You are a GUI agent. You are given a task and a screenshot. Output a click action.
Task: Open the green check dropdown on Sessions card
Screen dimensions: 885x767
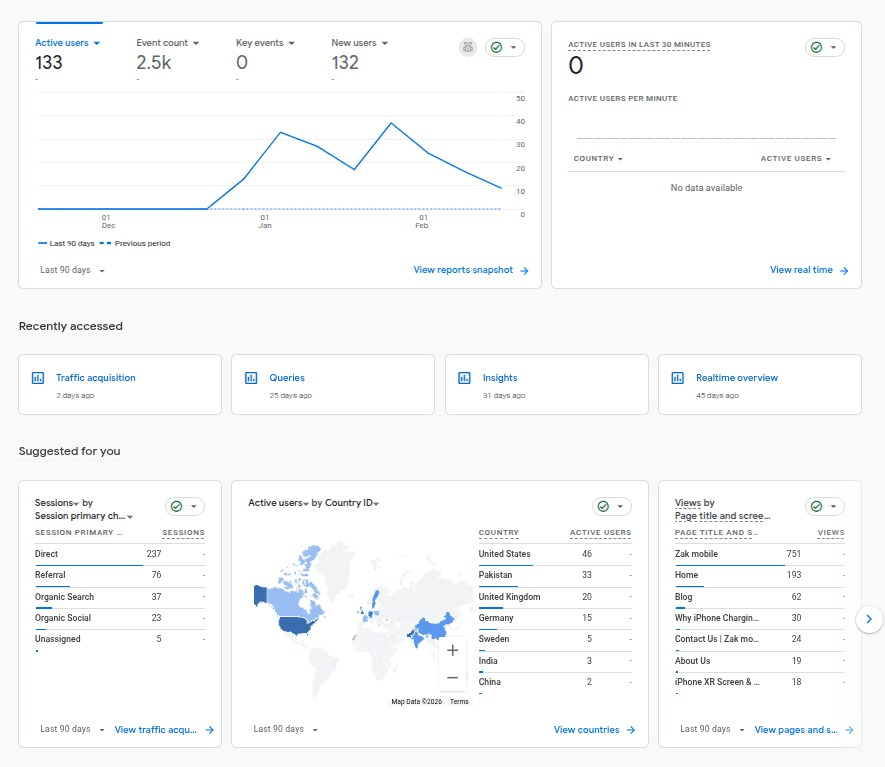pos(184,507)
